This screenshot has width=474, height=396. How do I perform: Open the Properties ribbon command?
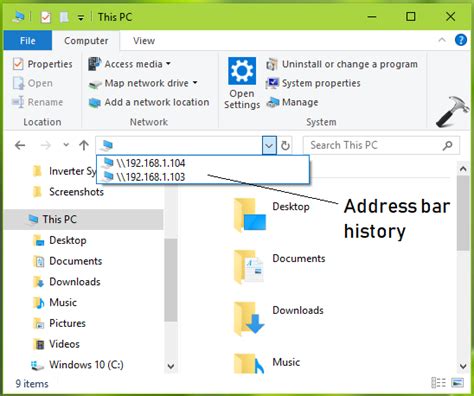pyautogui.click(x=42, y=64)
